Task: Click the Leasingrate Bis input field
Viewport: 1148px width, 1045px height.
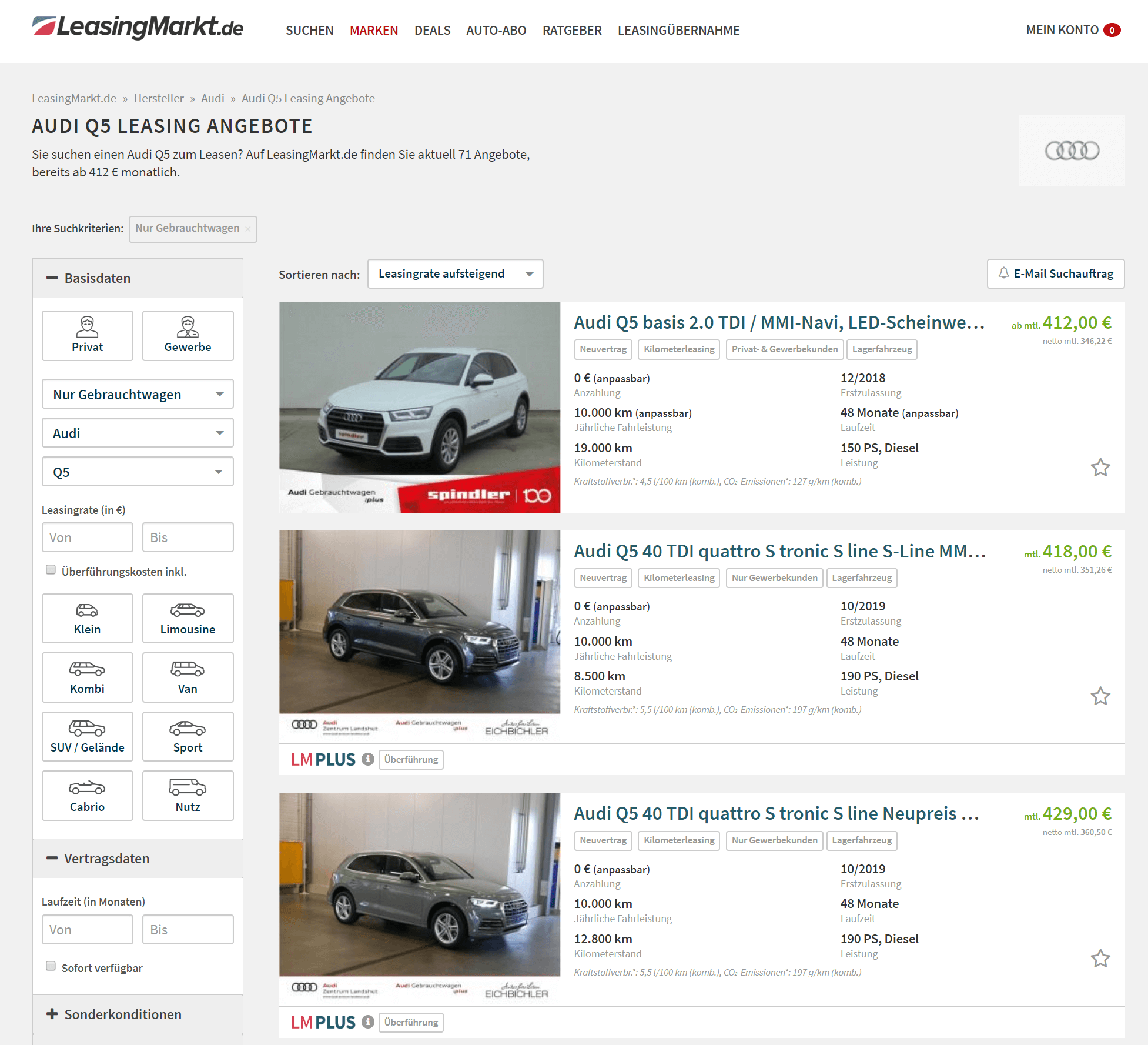Action: tap(188, 537)
